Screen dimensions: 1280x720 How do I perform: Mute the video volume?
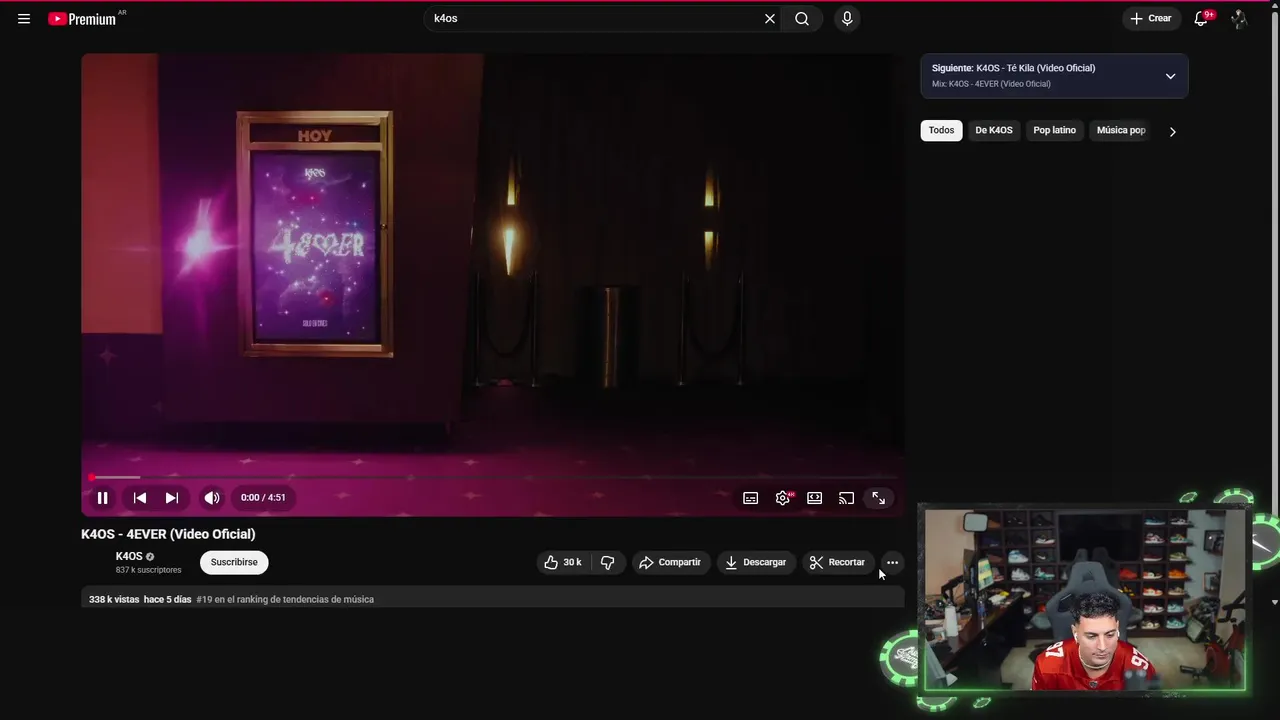coord(212,498)
